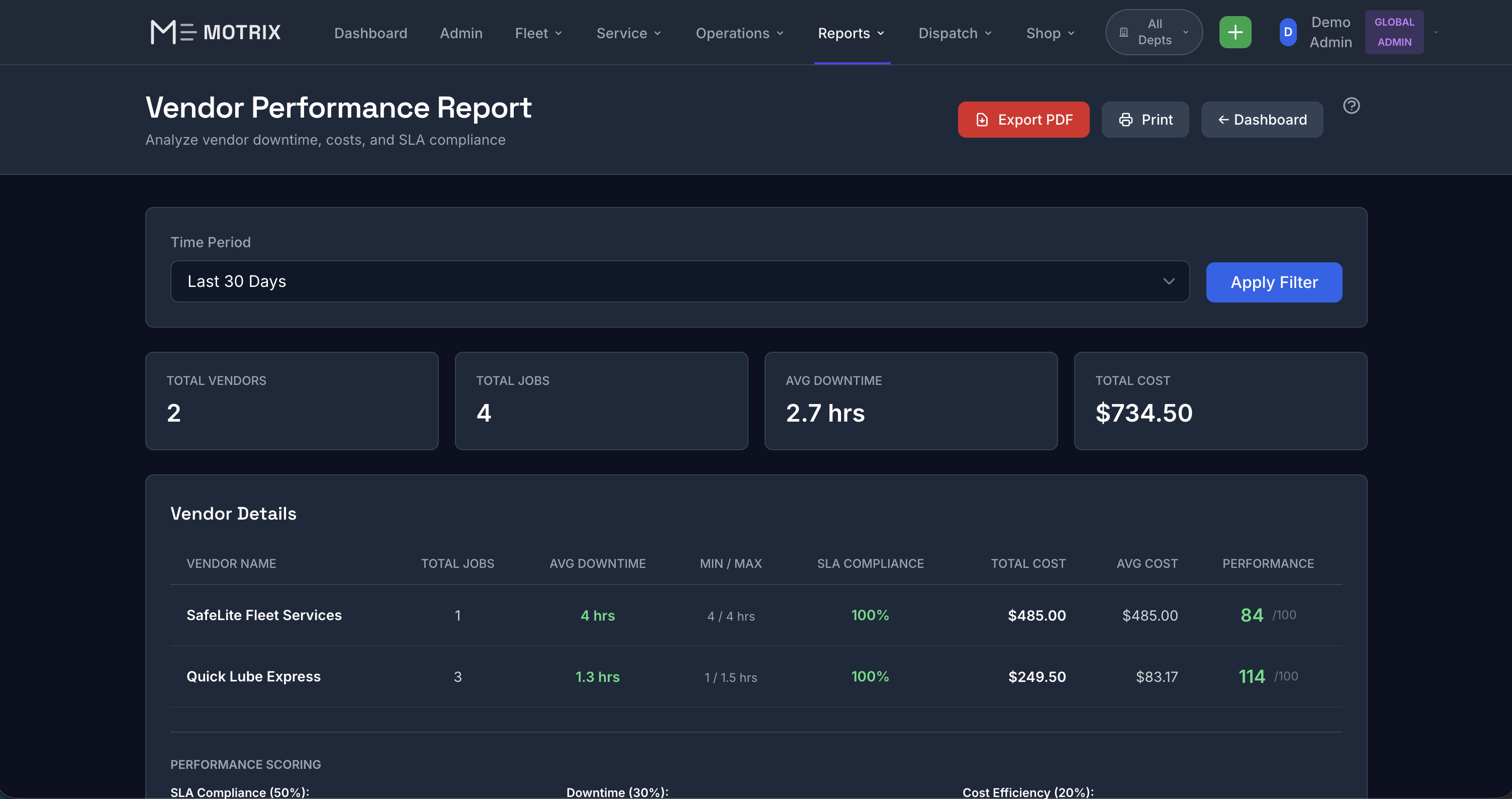1512x799 pixels.
Task: Click the back arrow in the Dashboard button
Action: coord(1224,119)
